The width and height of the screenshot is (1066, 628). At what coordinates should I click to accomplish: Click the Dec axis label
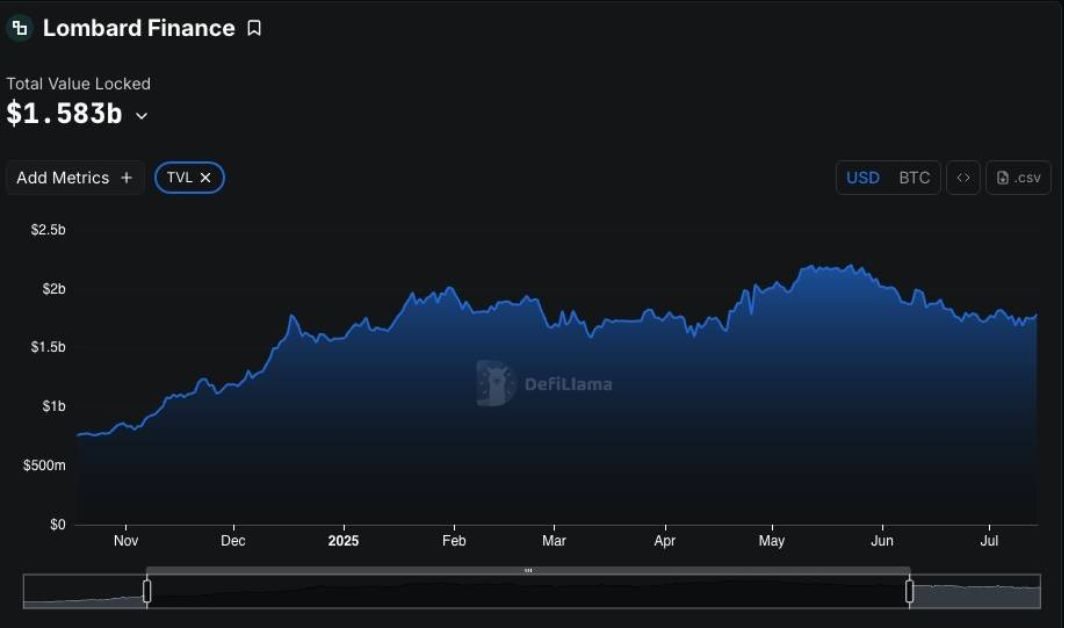[233, 541]
